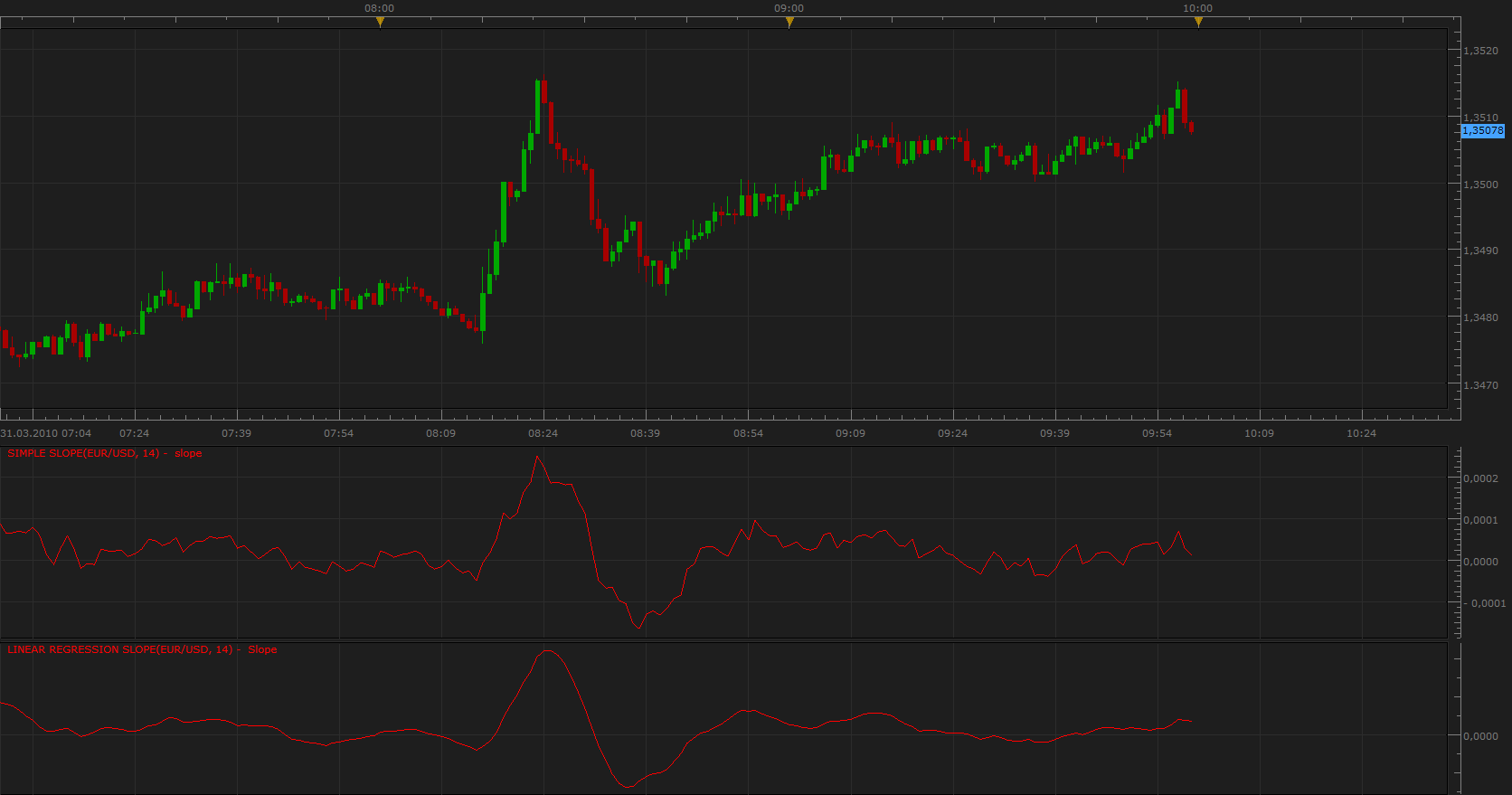This screenshot has width=1512, height=795.
Task: Click the lowest trough of regression slope line
Action: tap(628, 787)
